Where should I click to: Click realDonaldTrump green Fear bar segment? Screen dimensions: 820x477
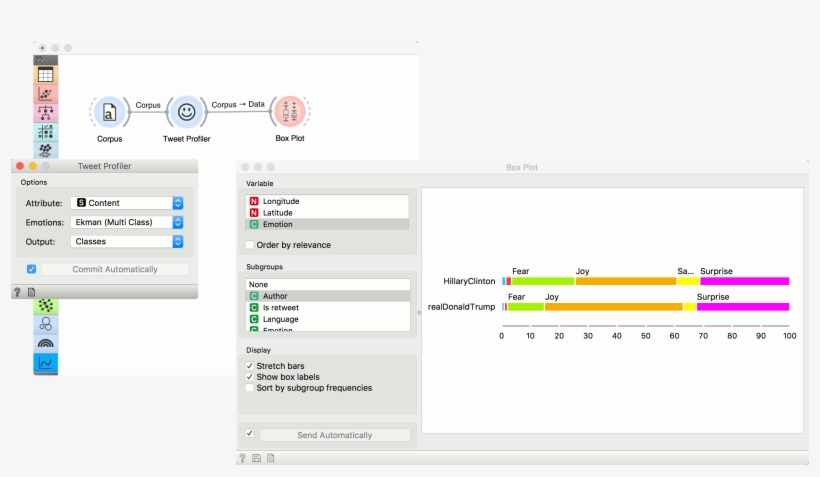(x=526, y=307)
